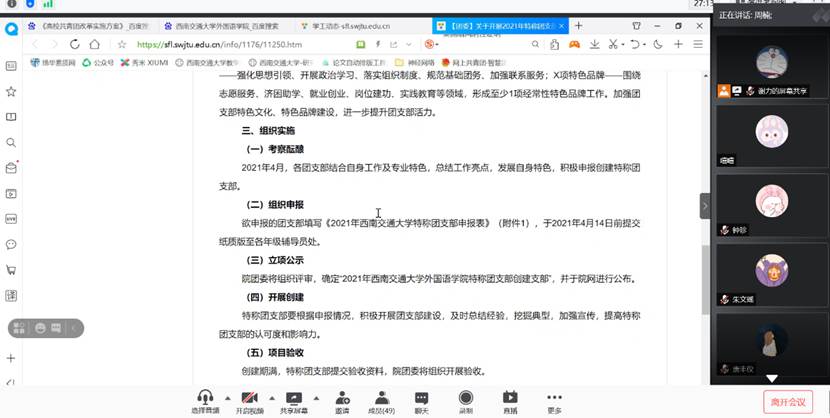The width and height of the screenshot is (830, 418).
Task: Open video options arrow beside 开启视频
Action: 272,398
